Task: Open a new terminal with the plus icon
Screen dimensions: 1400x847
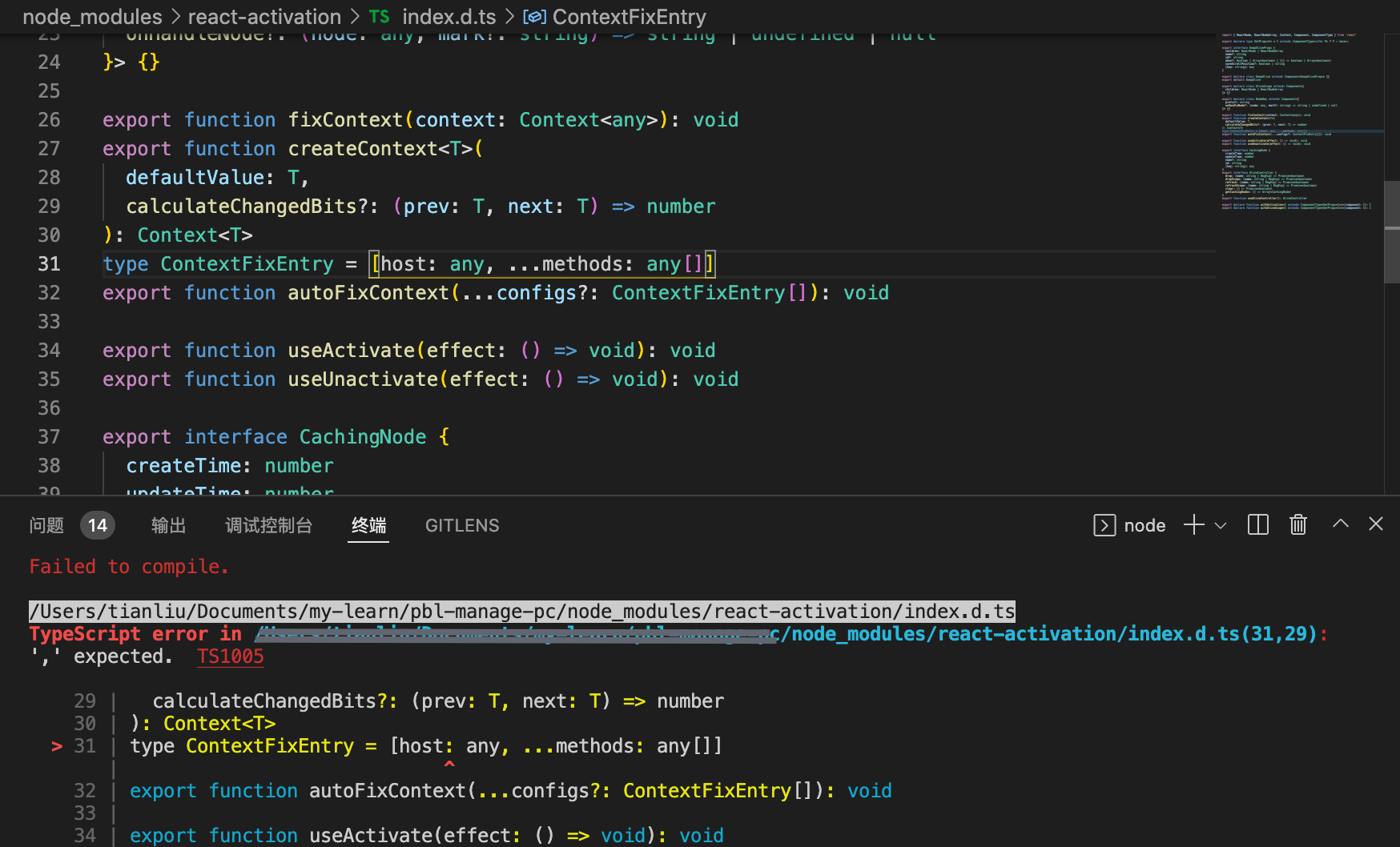Action: click(1193, 525)
